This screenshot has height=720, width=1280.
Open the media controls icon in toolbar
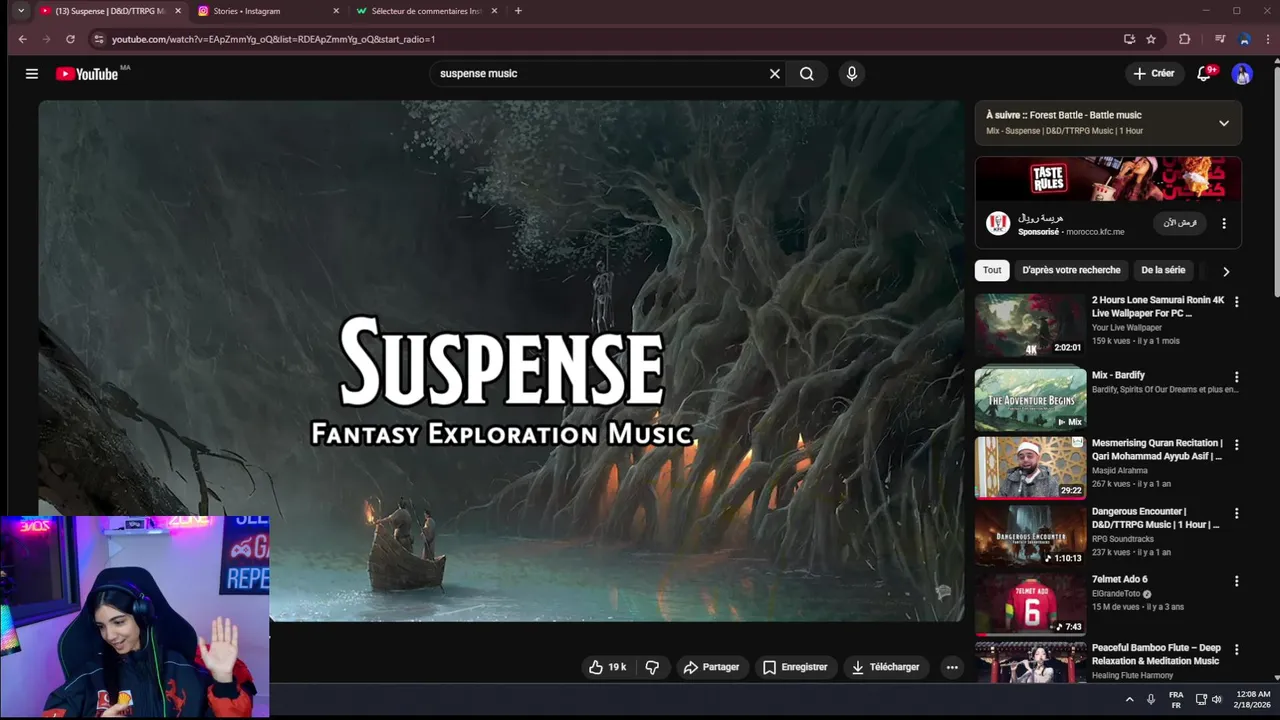coord(1220,39)
